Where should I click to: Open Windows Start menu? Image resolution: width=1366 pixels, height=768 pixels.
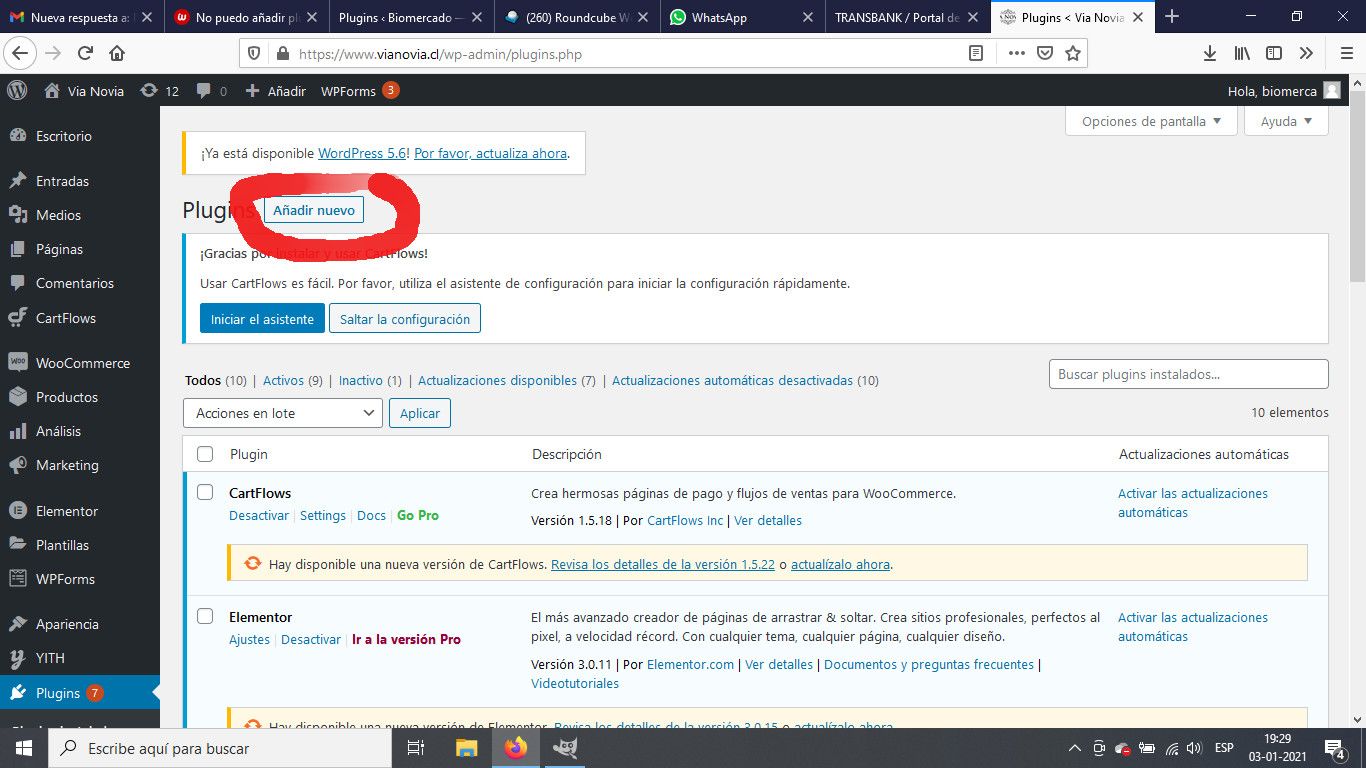(24, 748)
